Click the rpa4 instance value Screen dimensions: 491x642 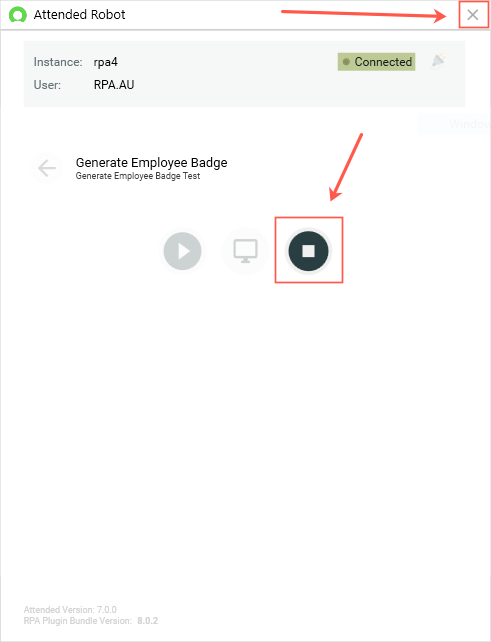(106, 62)
